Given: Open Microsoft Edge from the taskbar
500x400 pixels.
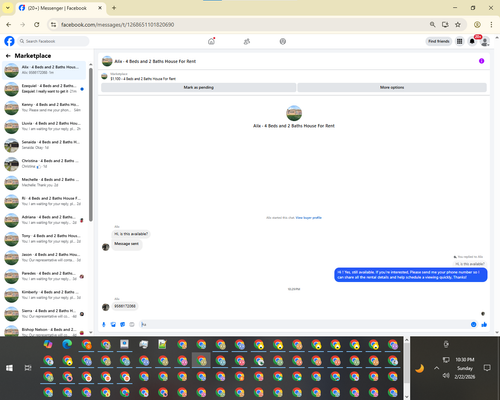Looking at the screenshot, I should click(x=67, y=344).
